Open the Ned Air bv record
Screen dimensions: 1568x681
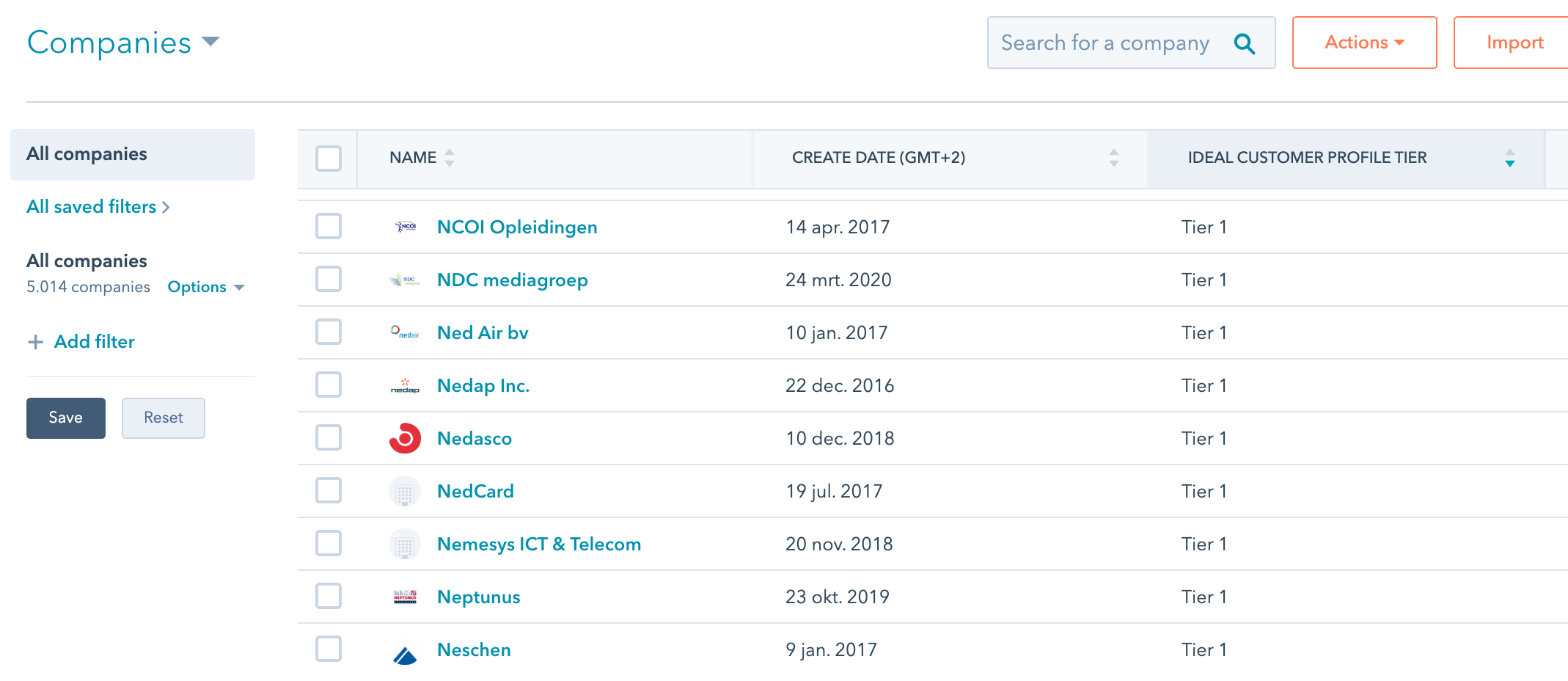click(483, 333)
